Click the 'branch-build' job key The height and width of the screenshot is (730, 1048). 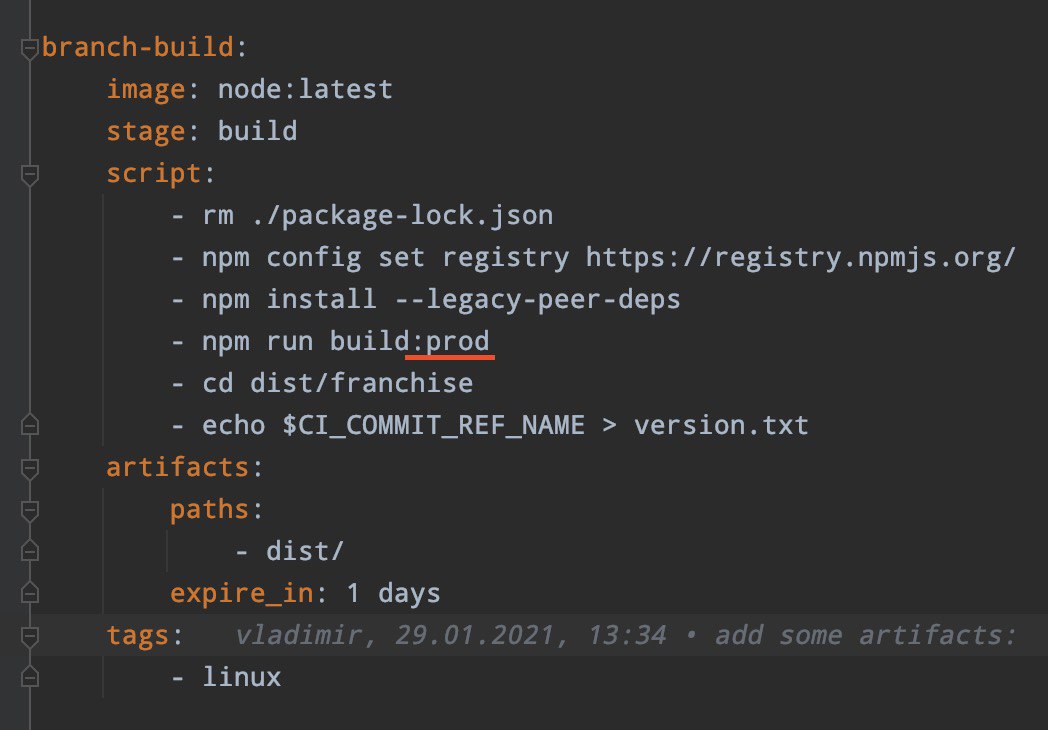click(135, 48)
